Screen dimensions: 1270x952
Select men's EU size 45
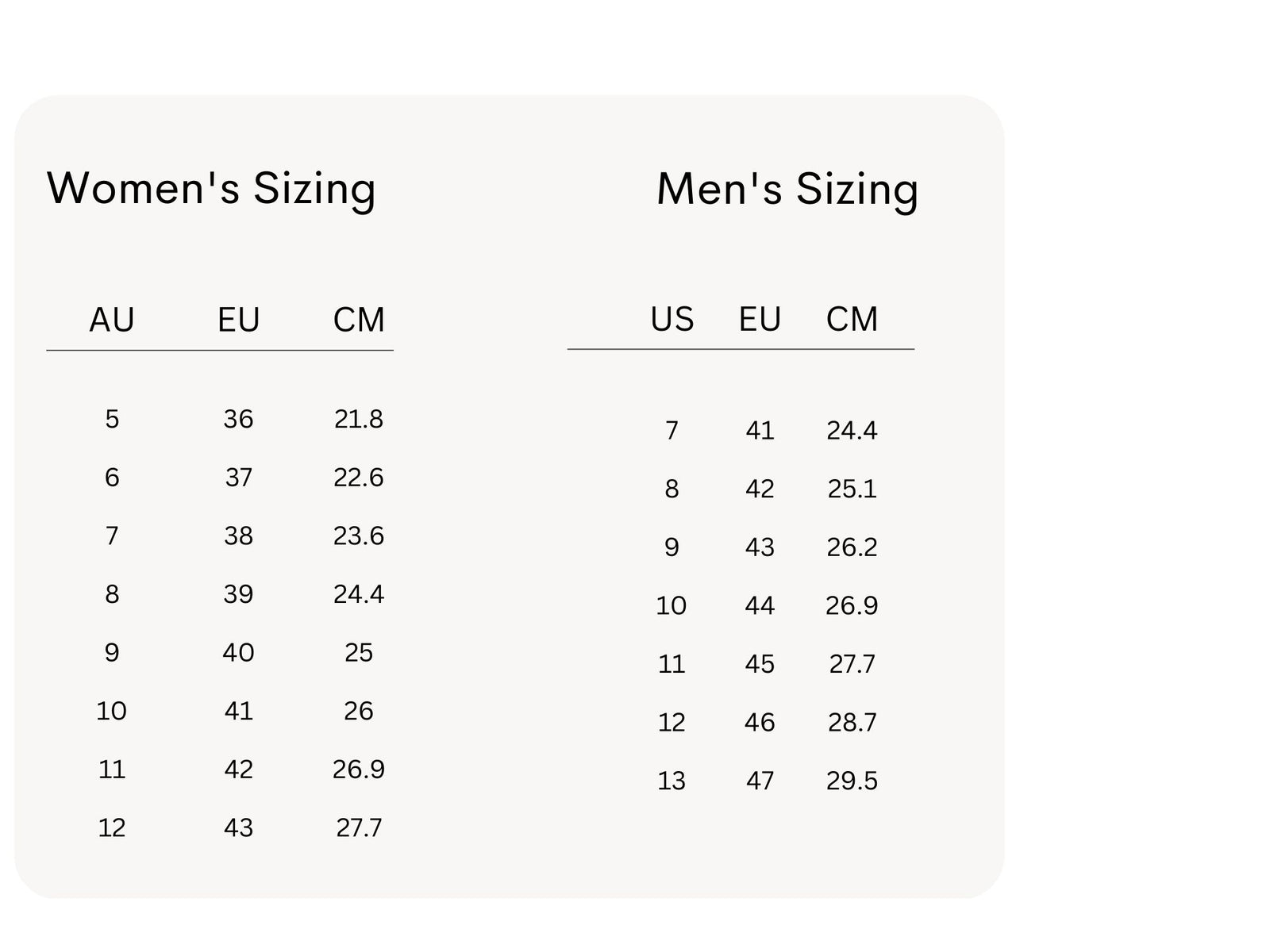coord(760,664)
